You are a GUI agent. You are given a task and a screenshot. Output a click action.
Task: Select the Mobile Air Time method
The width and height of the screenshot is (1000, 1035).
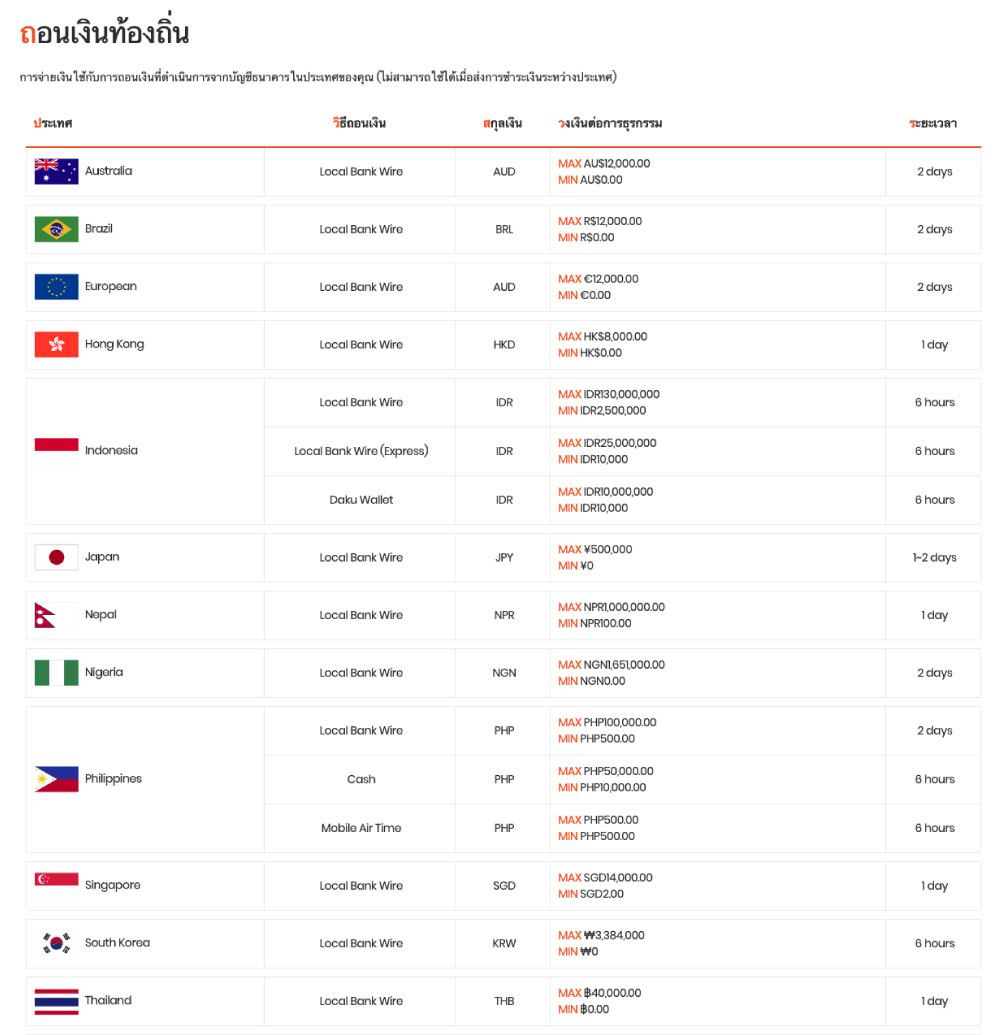point(361,828)
